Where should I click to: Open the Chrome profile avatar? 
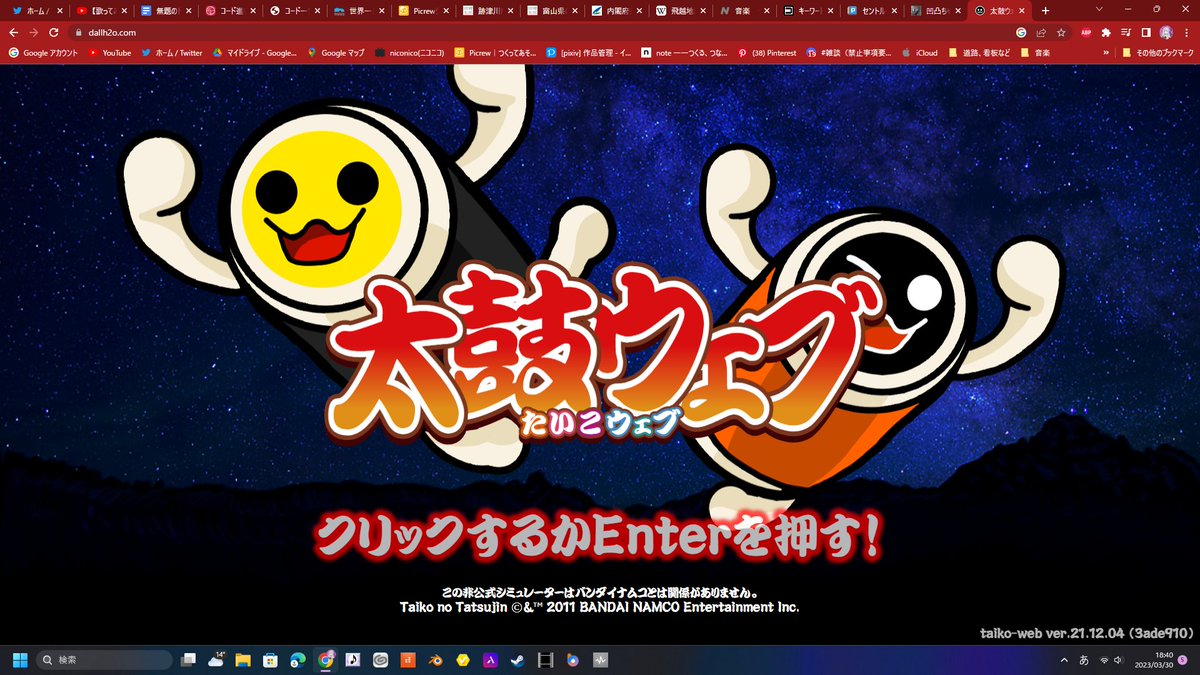click(1166, 32)
